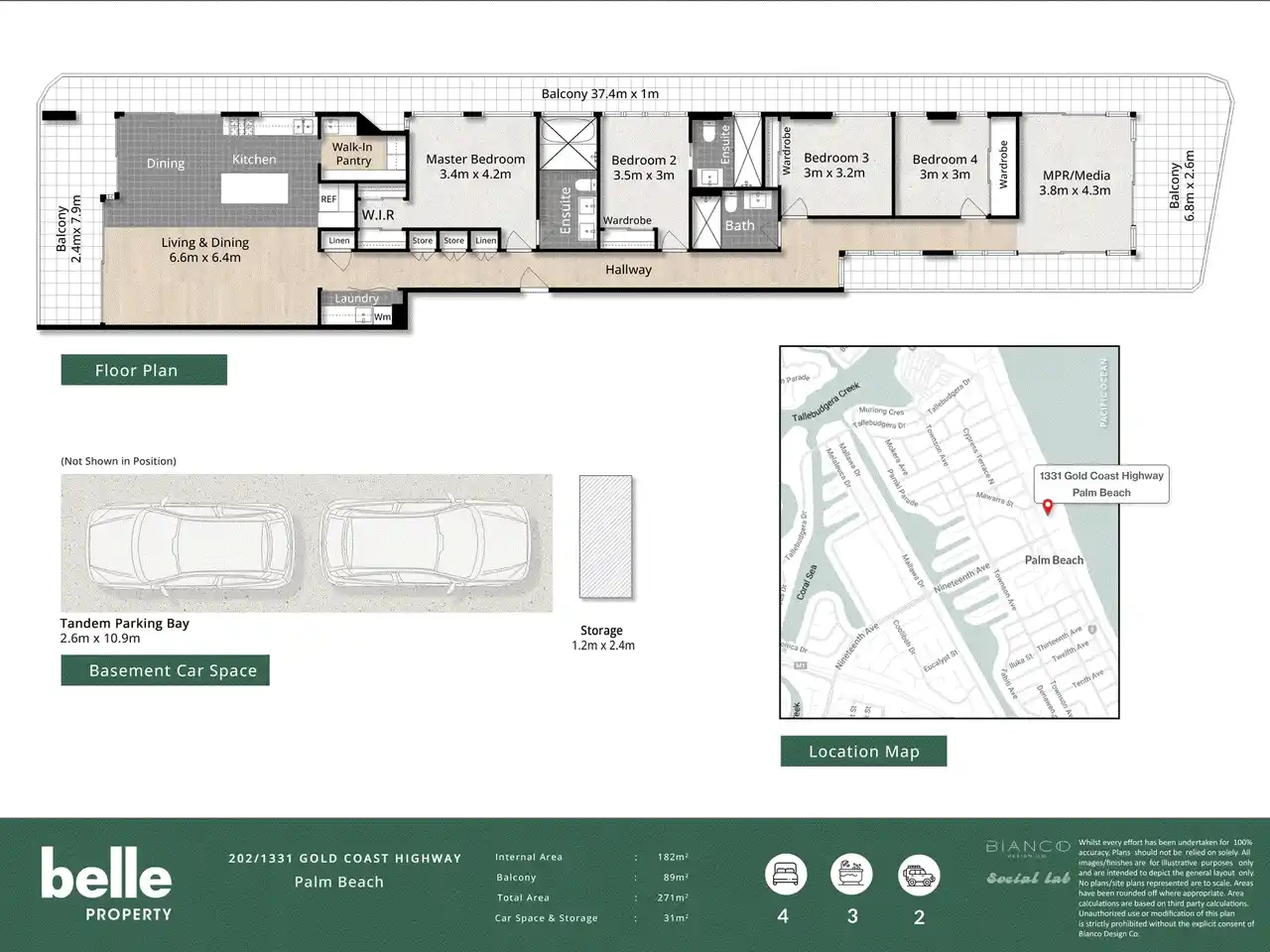Click the 1331 Gold Coast Highway map callout
The width and height of the screenshot is (1270, 952).
click(x=1101, y=484)
